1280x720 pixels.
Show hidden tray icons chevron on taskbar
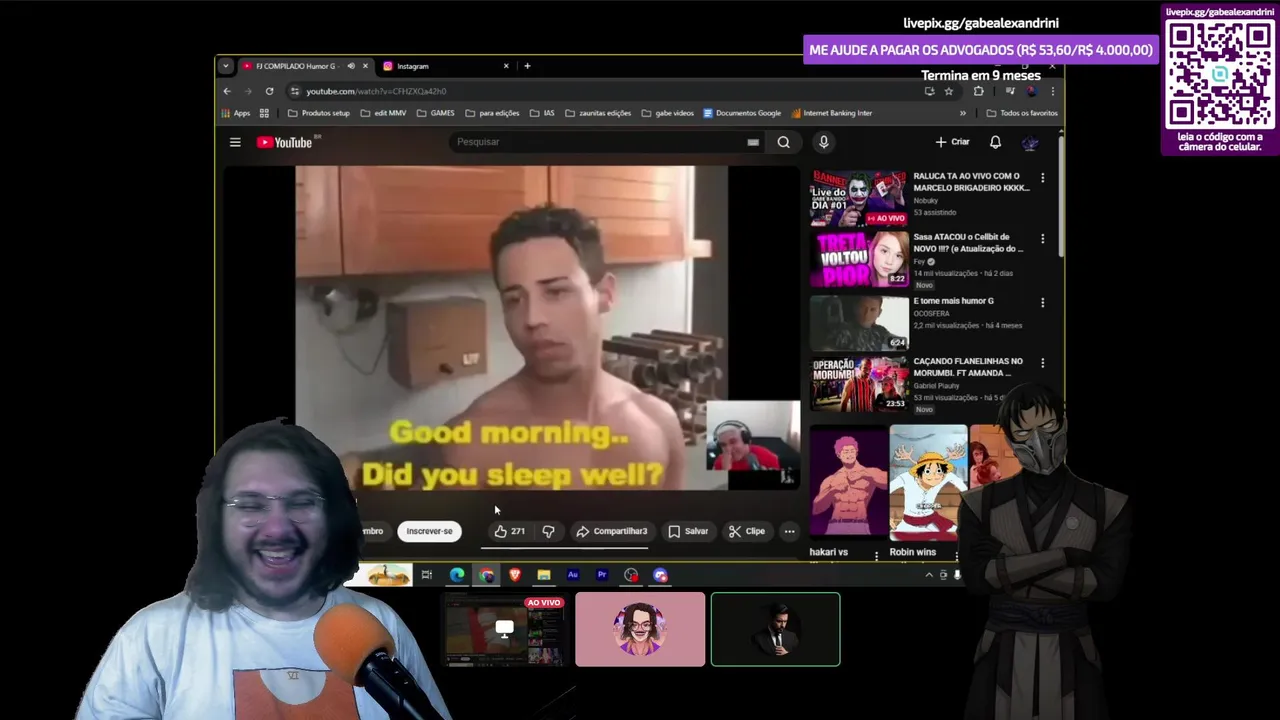(x=928, y=575)
